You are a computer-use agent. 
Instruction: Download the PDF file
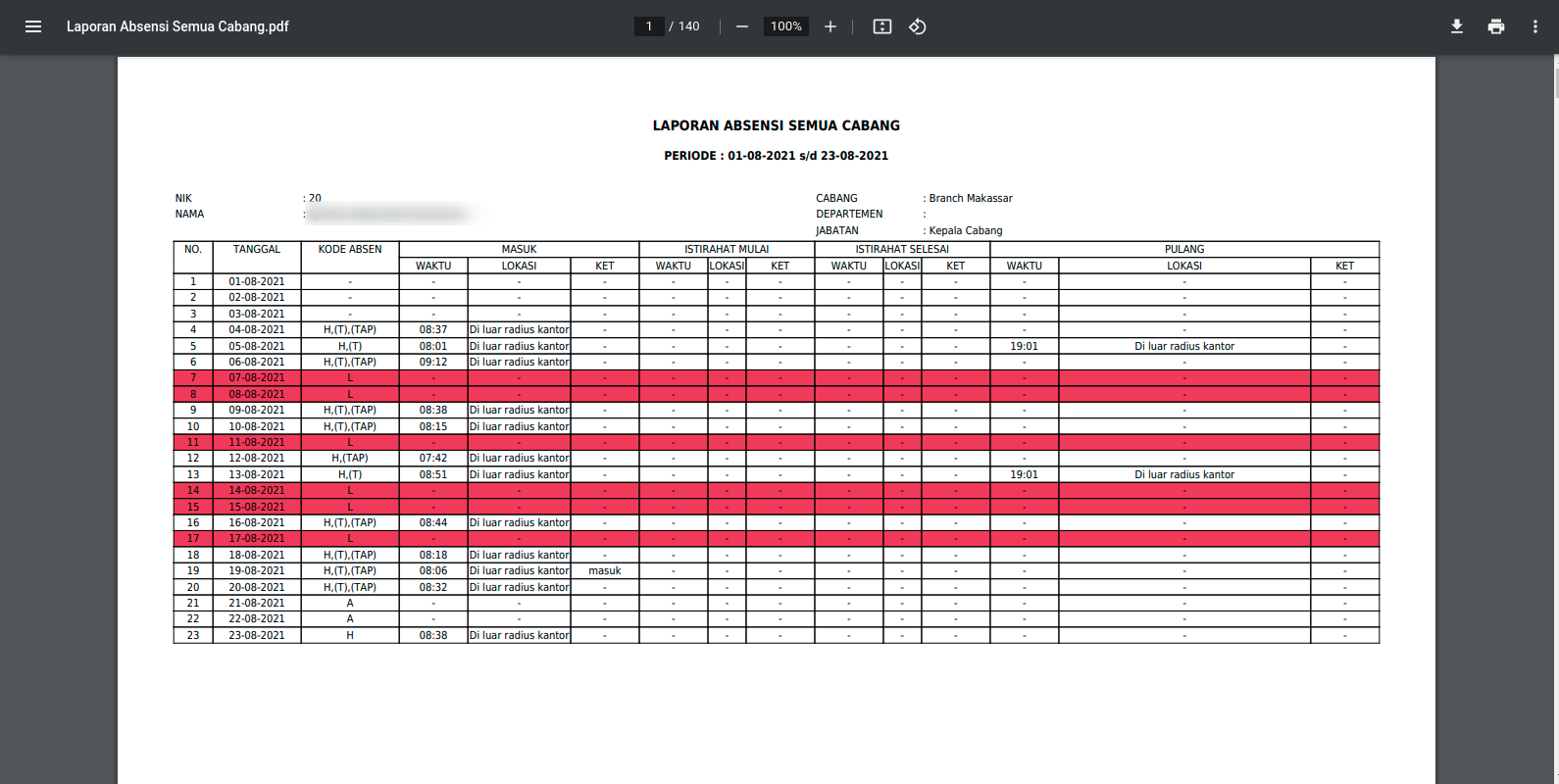1457,26
